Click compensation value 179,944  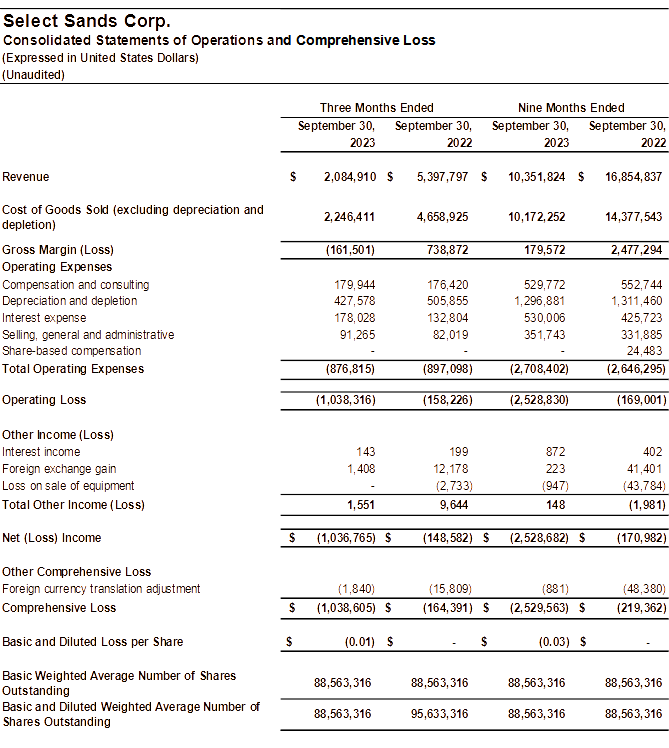pyautogui.click(x=355, y=285)
